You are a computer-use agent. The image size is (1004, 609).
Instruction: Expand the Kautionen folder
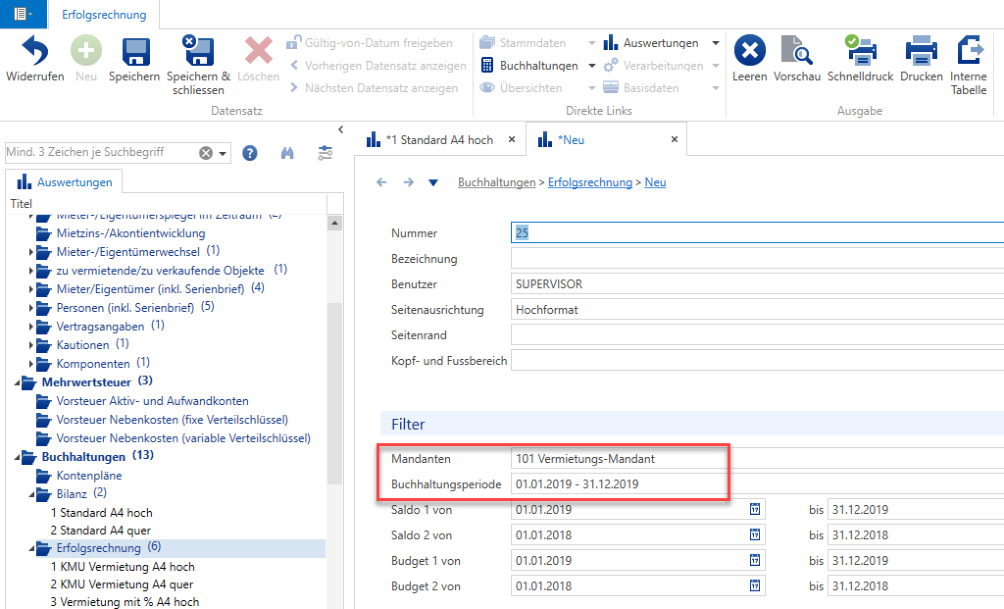31,346
